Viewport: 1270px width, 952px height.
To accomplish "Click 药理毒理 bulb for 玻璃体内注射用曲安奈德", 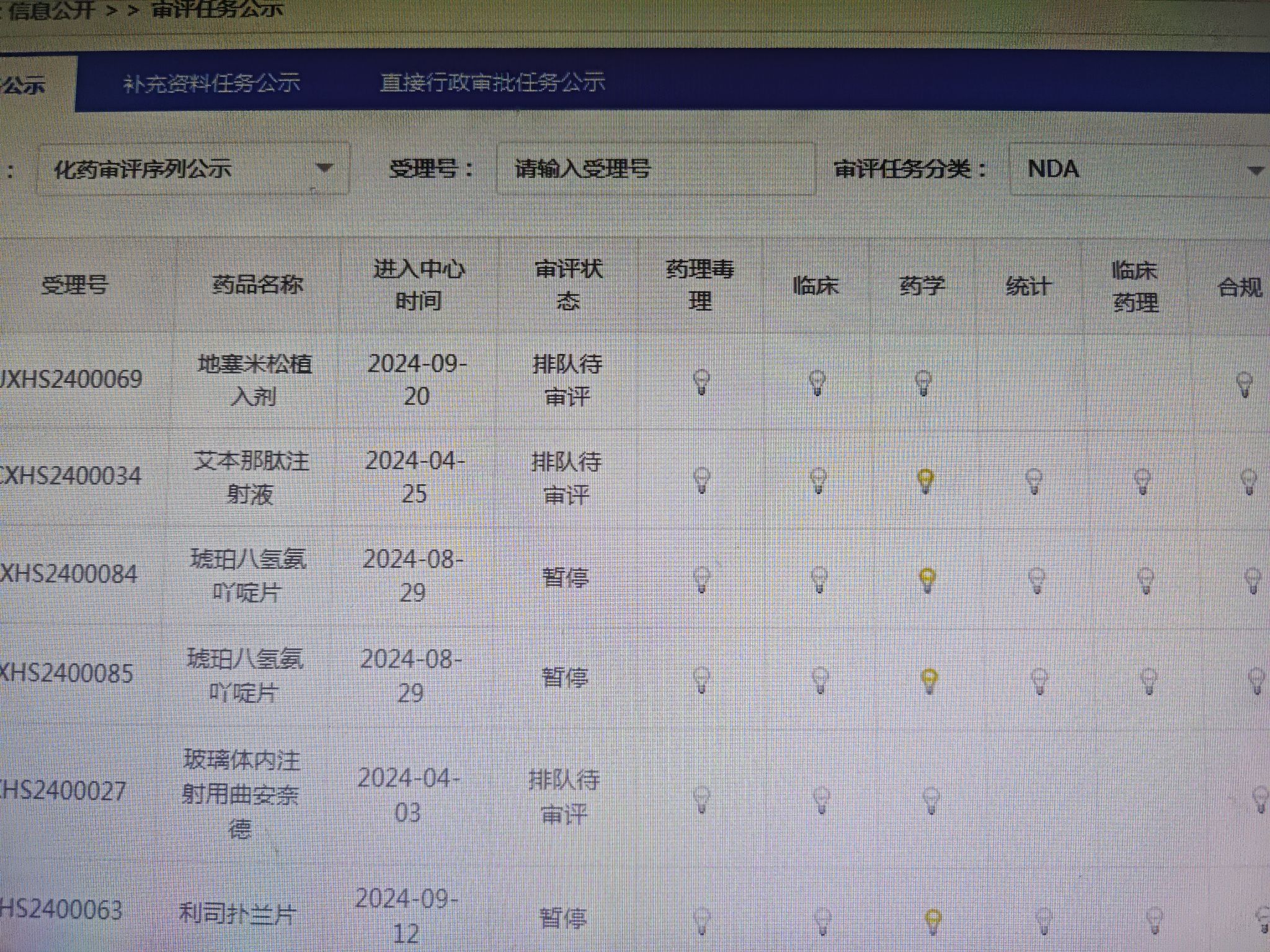I will click(701, 800).
